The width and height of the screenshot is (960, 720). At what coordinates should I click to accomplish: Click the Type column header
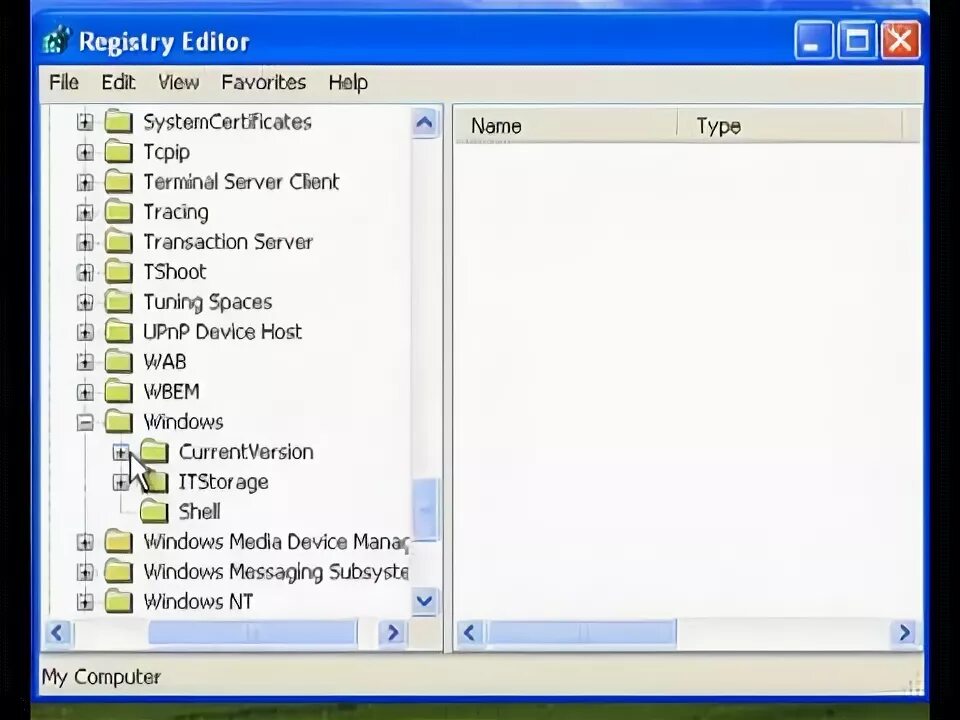pyautogui.click(x=790, y=126)
